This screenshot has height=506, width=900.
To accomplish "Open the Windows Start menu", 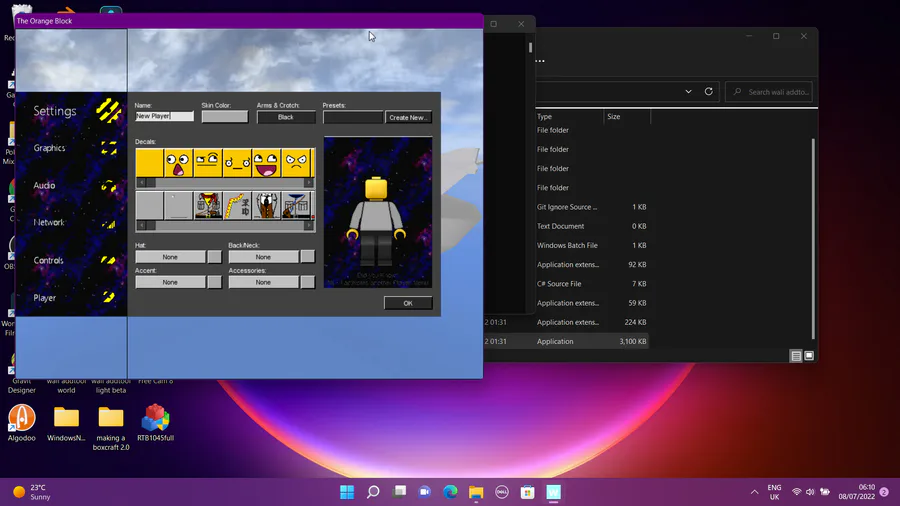I will tap(347, 492).
